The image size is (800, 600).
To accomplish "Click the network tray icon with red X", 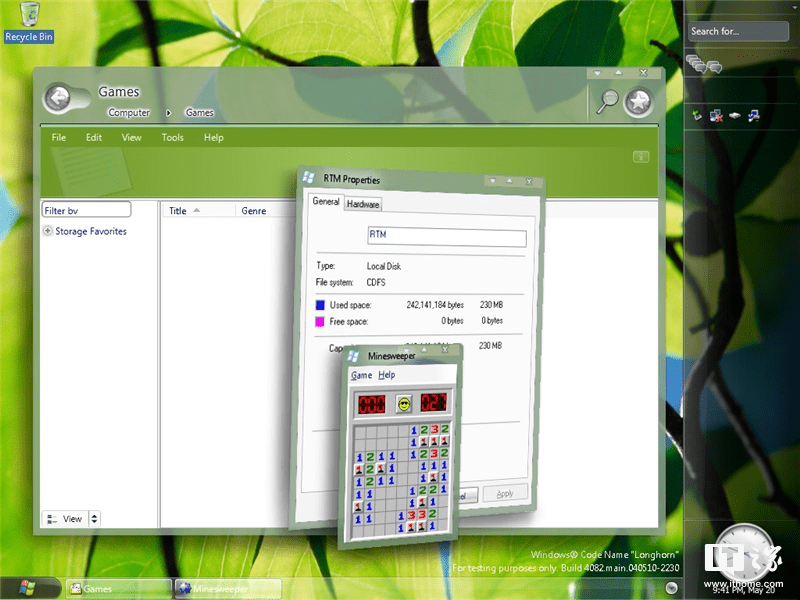I will coord(716,115).
